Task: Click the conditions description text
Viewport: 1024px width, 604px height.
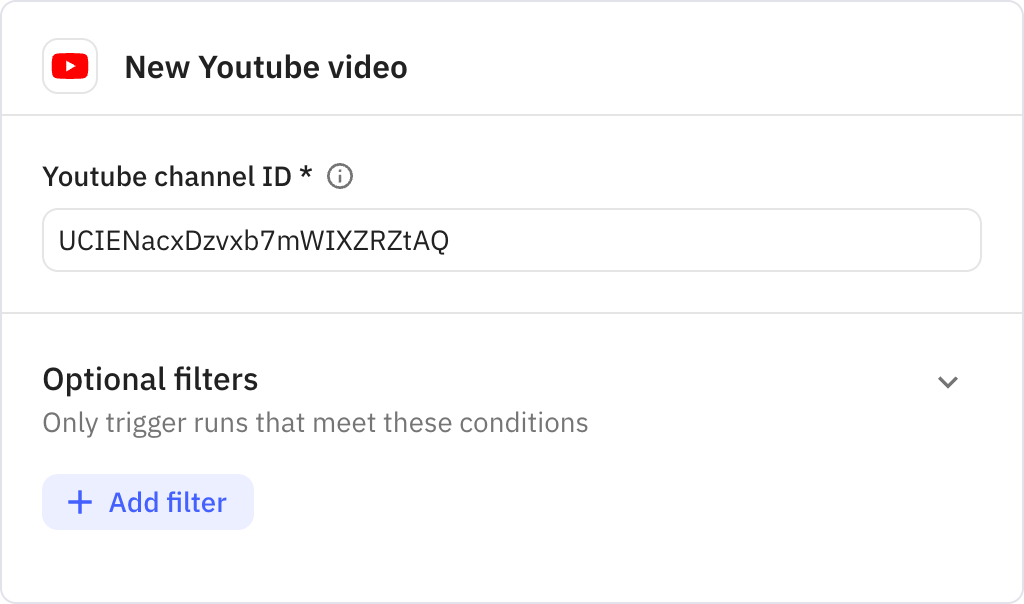Action: pyautogui.click(x=314, y=422)
